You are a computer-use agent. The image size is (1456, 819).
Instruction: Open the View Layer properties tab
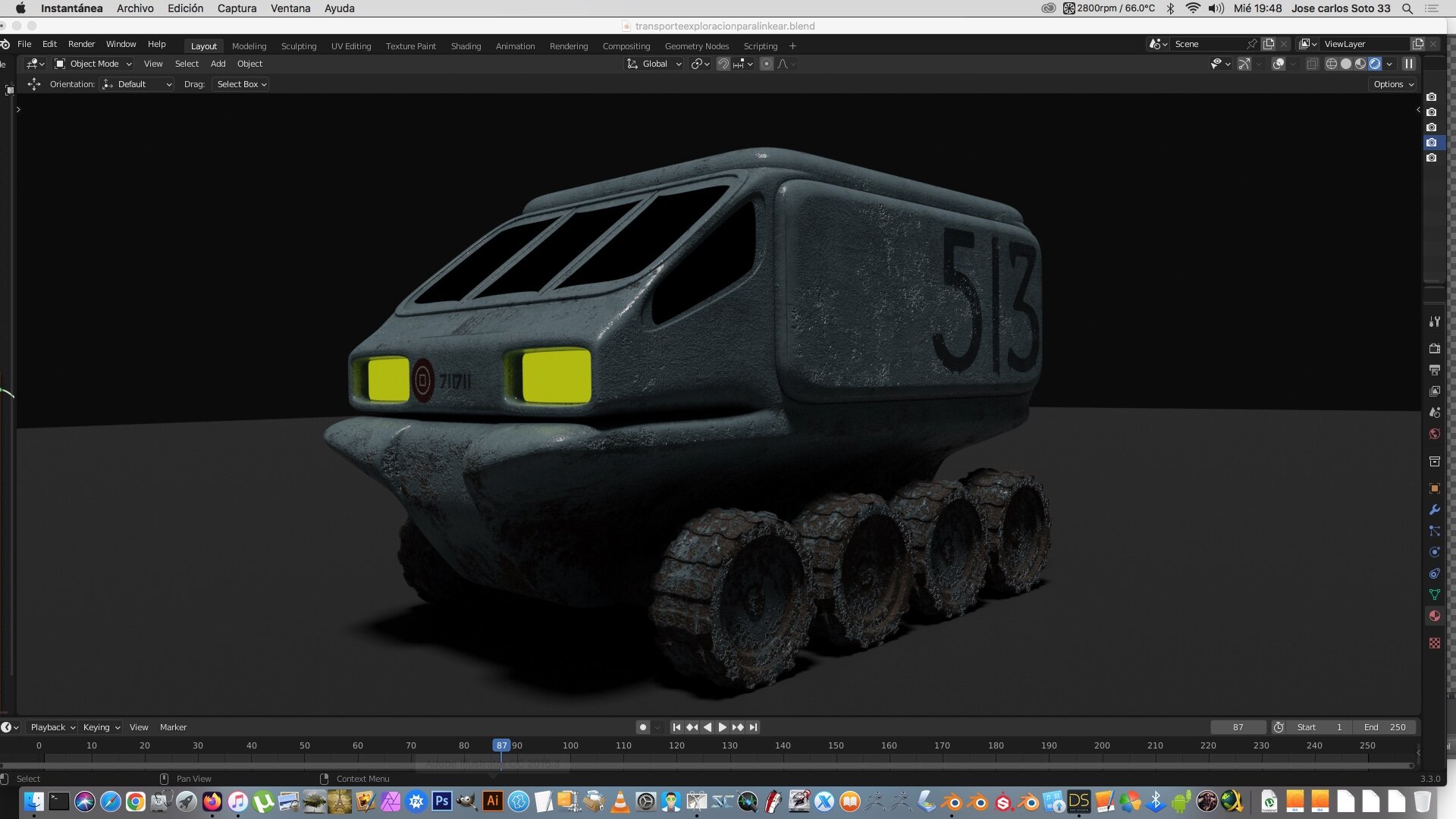pos(1434,391)
